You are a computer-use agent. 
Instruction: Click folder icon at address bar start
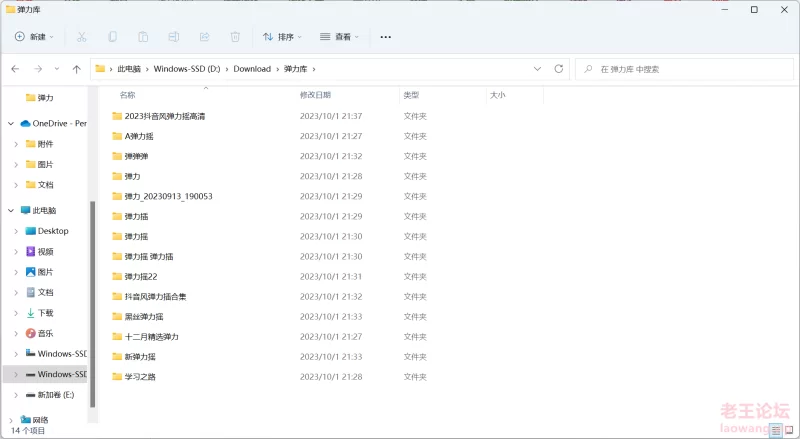pyautogui.click(x=101, y=69)
